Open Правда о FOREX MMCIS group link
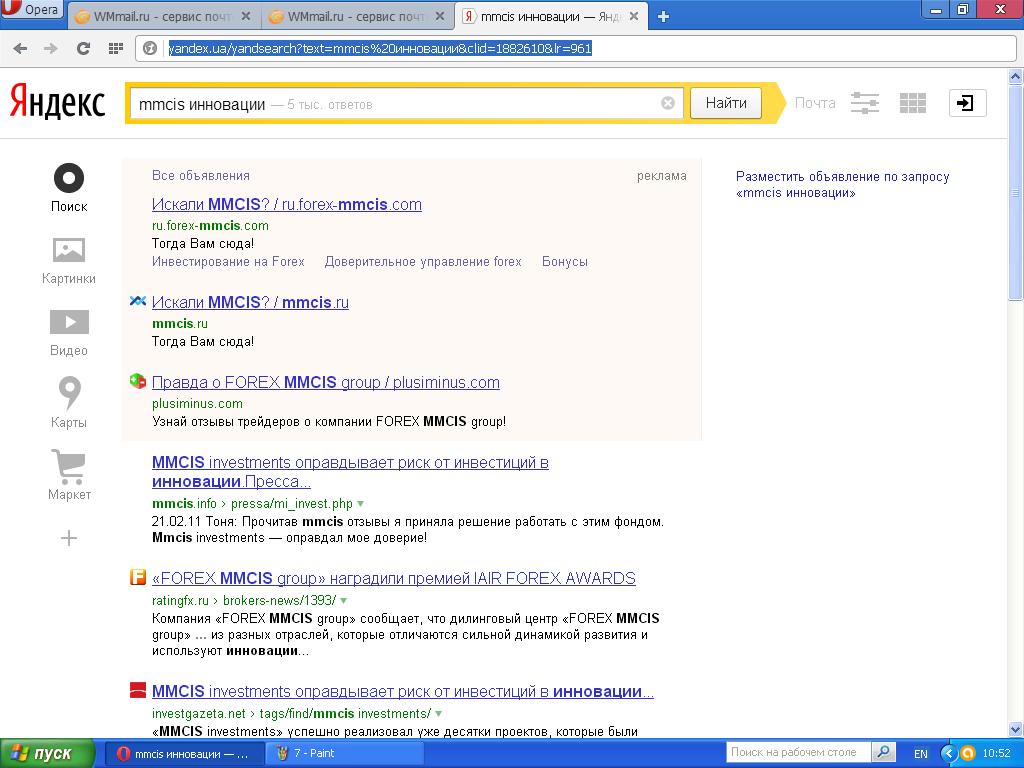The height and width of the screenshot is (768, 1024). tap(325, 383)
